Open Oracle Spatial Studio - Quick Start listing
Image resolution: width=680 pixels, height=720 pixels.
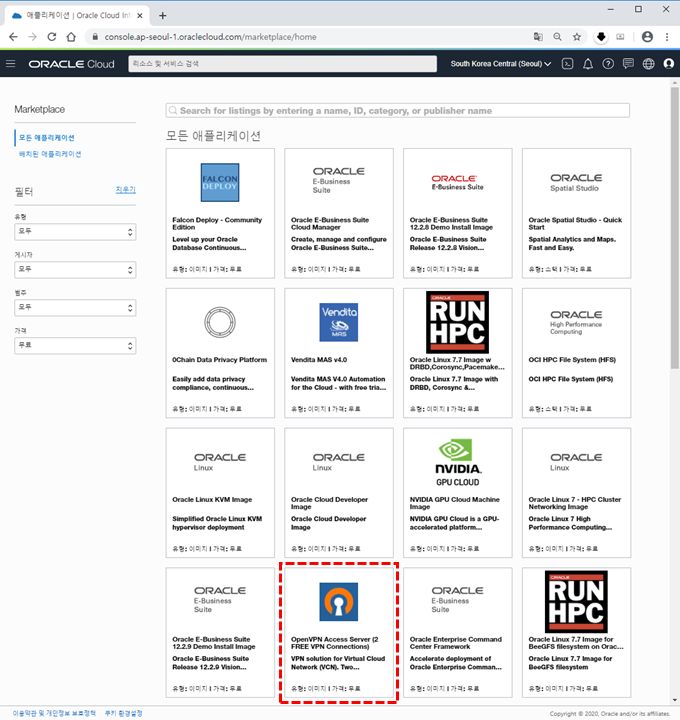[x=577, y=213]
